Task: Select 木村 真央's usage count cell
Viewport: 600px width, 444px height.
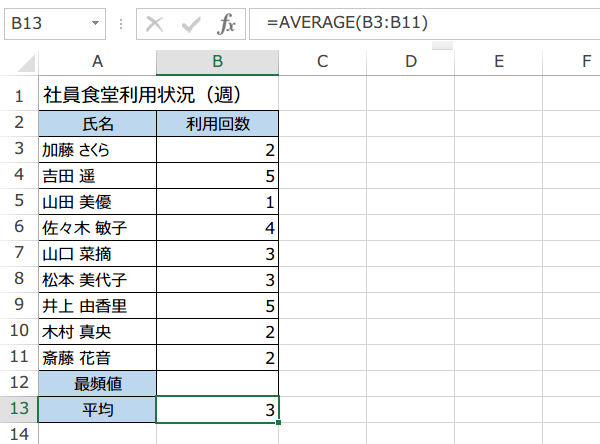Action: coord(217,332)
